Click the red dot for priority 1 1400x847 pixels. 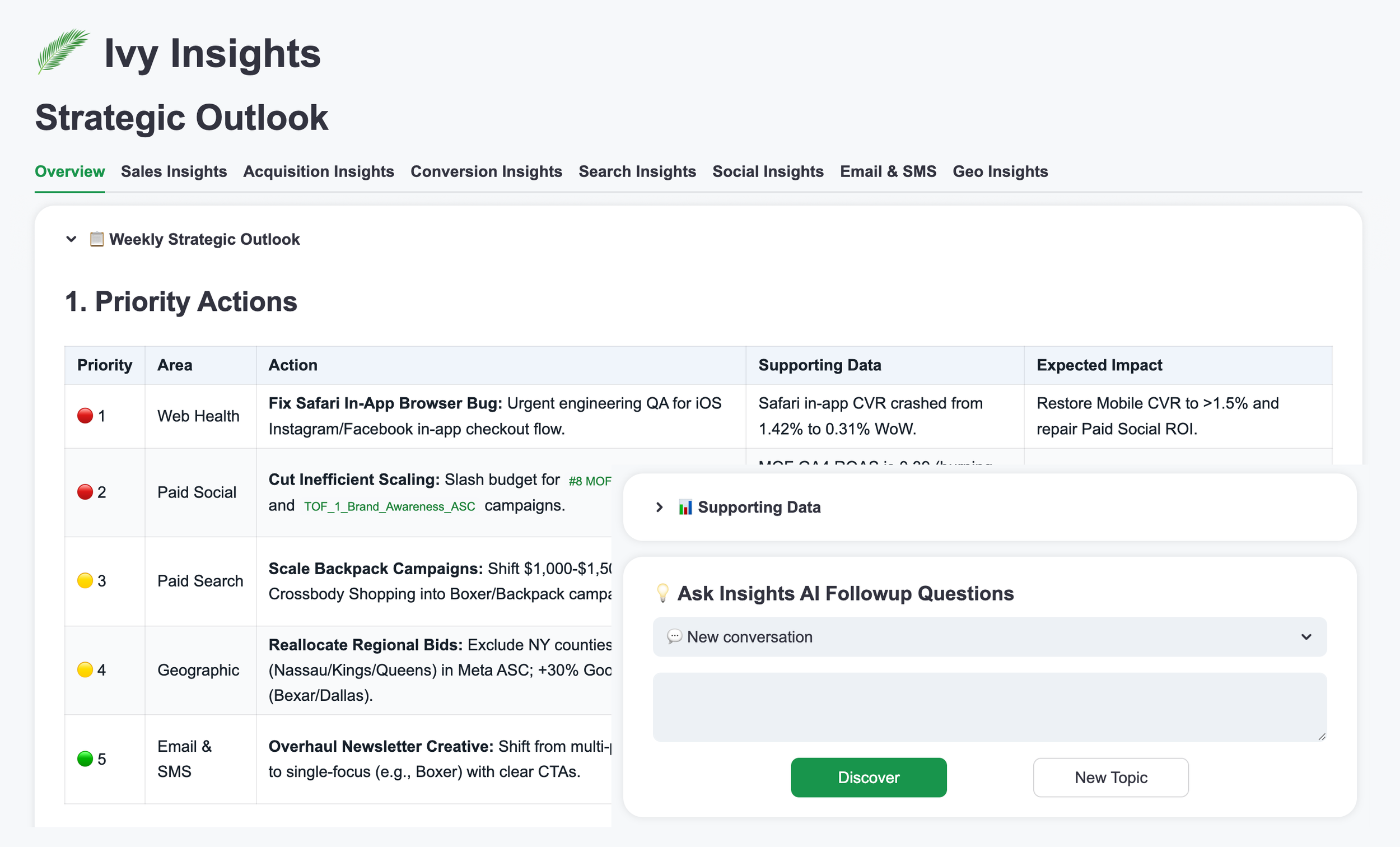[x=85, y=416]
